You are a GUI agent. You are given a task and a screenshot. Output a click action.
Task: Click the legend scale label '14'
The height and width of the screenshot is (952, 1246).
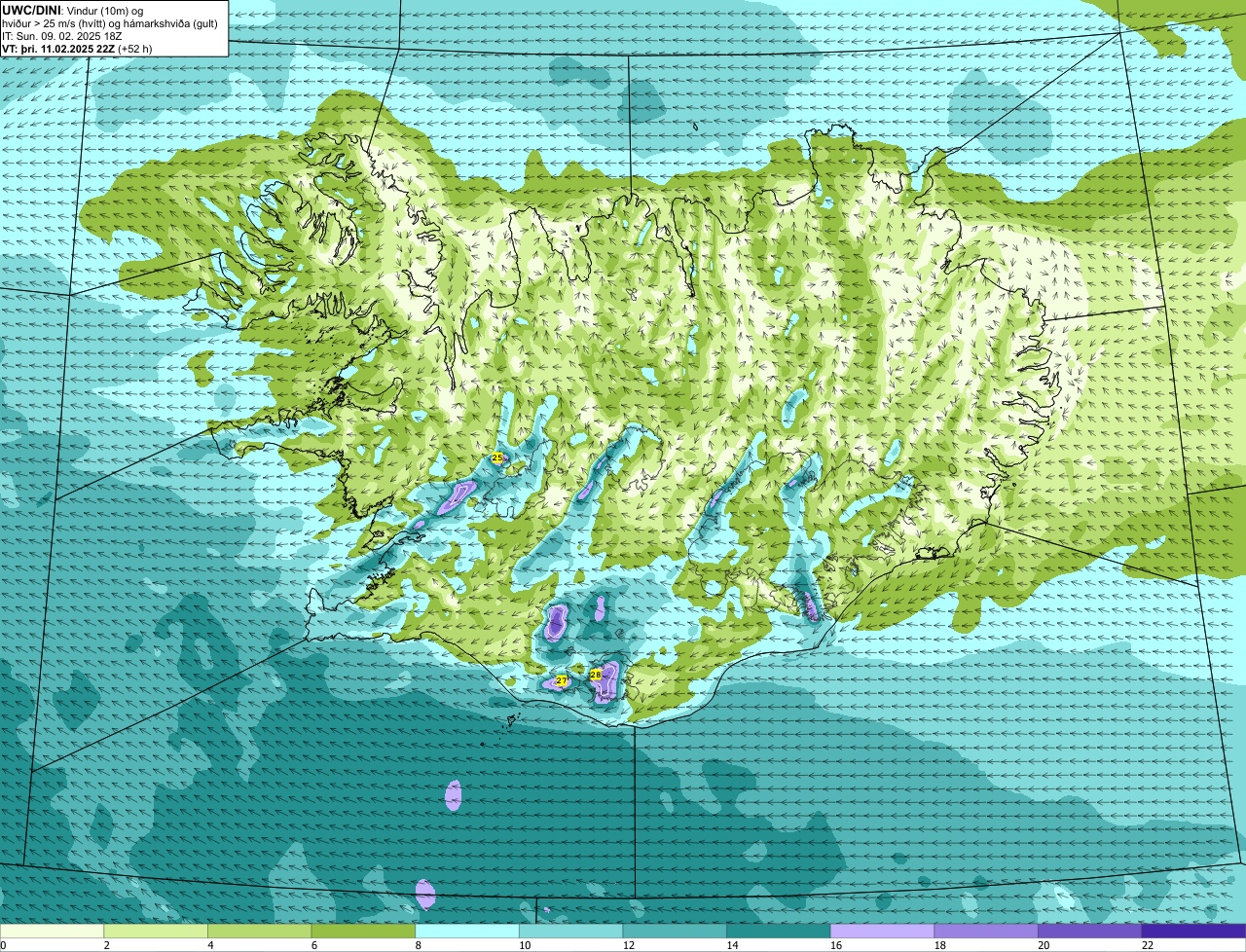pos(732,945)
